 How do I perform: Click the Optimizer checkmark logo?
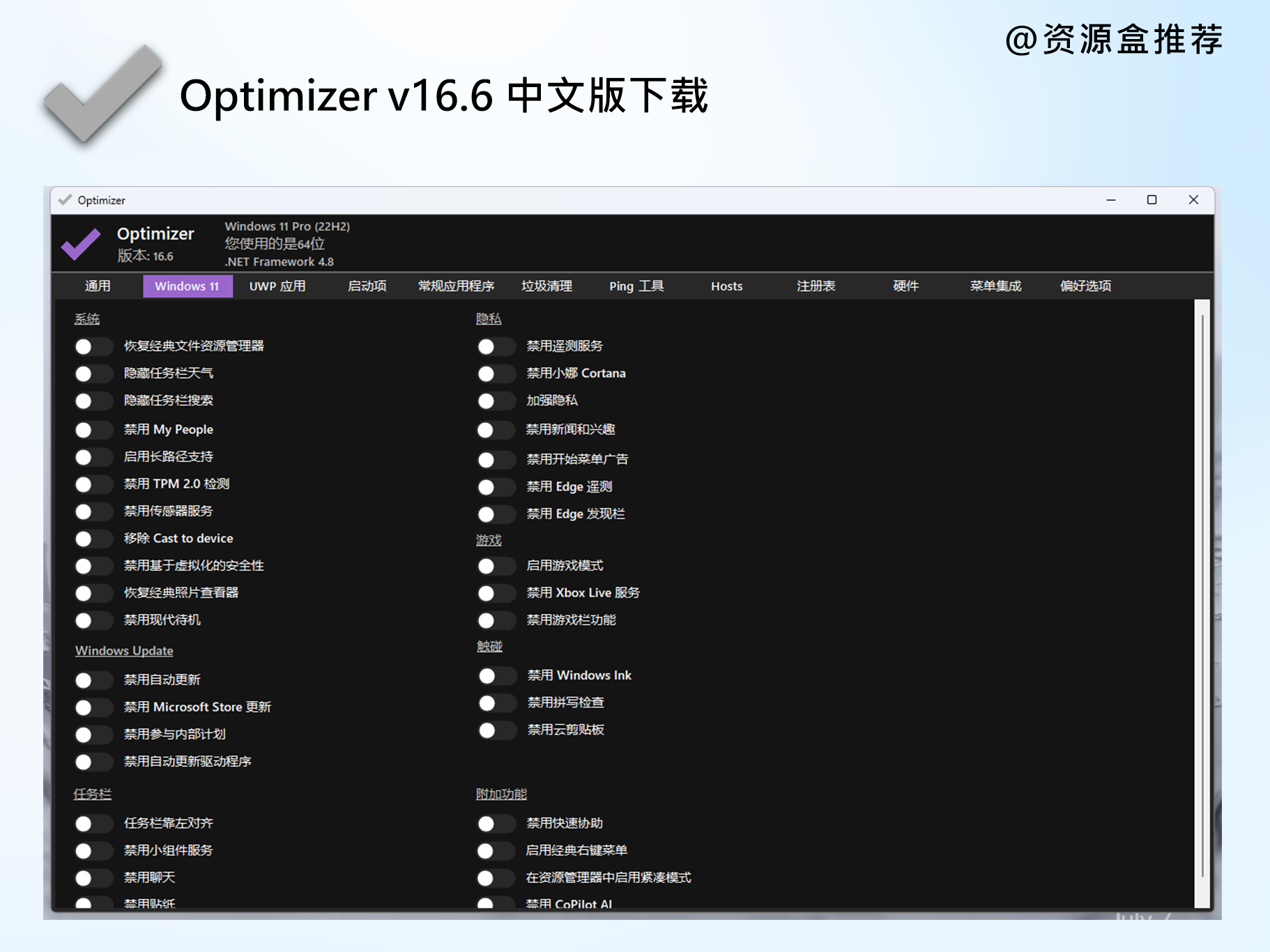(x=82, y=245)
